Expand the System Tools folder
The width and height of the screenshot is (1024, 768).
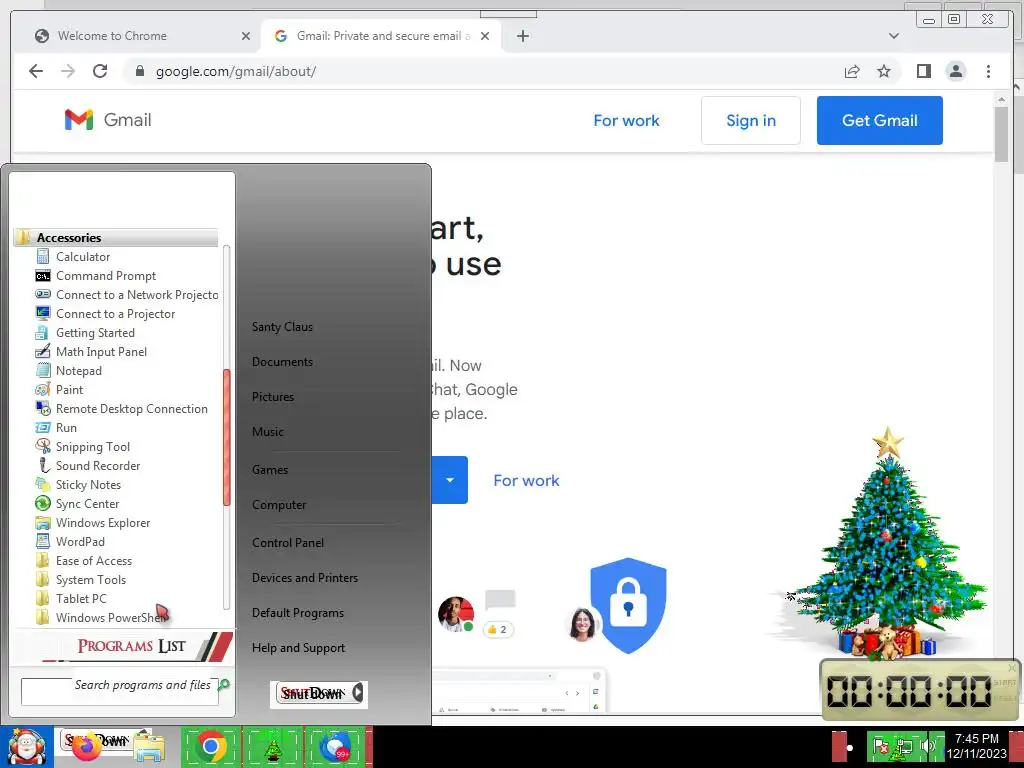91,579
